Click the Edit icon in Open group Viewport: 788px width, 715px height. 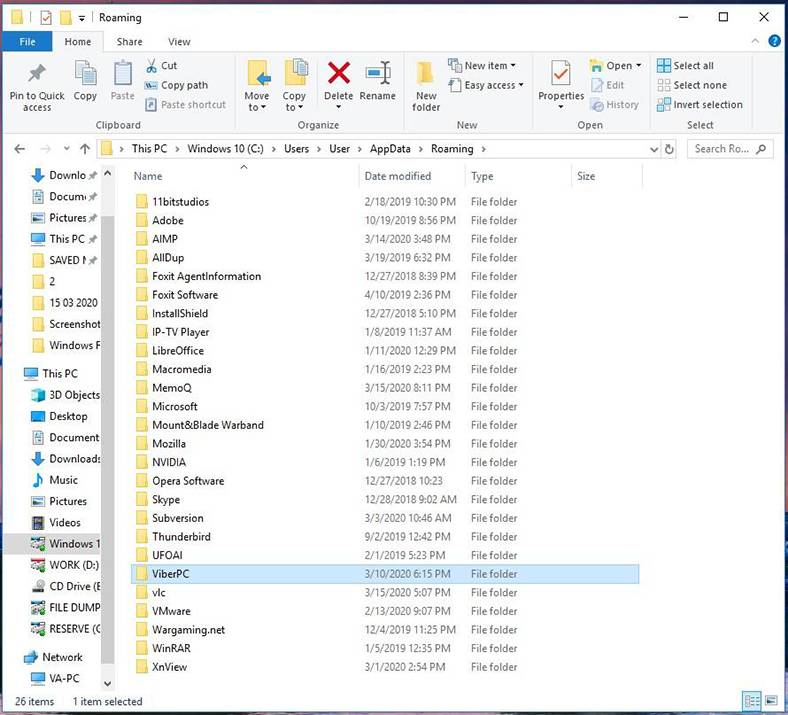click(597, 85)
